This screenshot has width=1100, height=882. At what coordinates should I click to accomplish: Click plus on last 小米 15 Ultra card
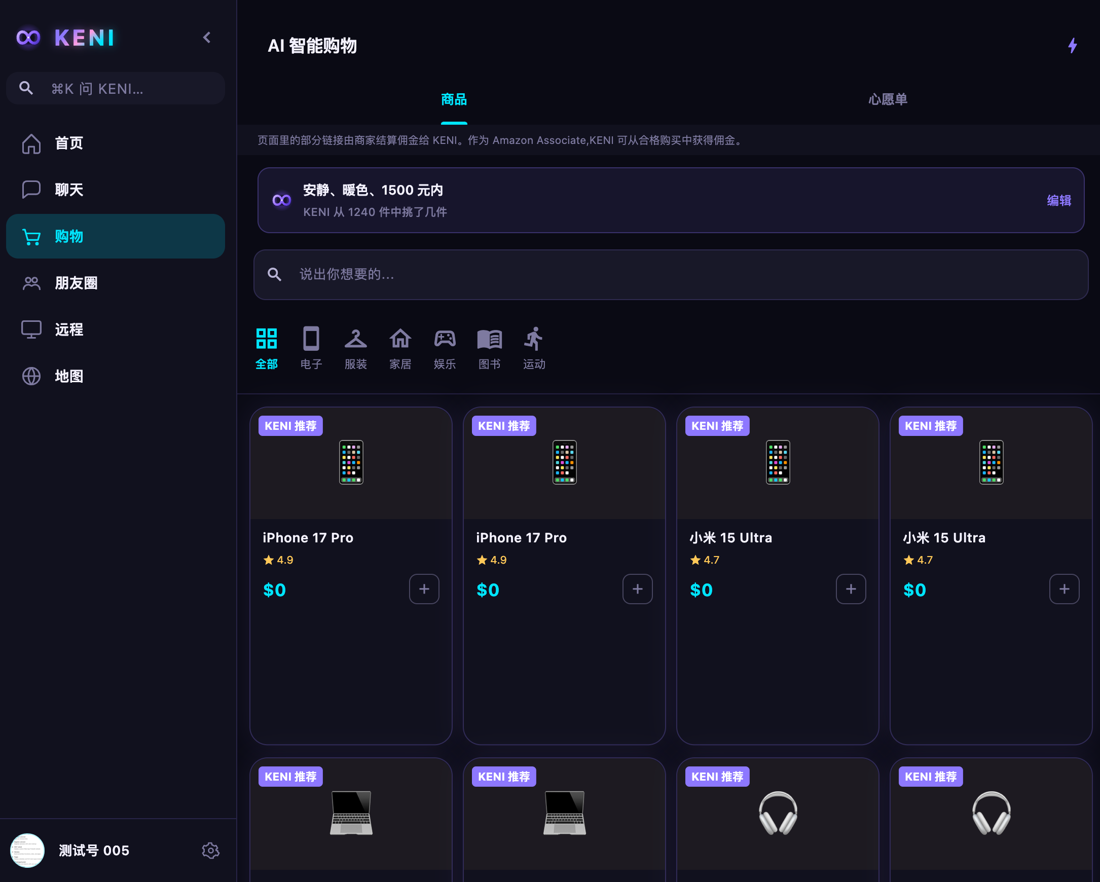pos(1064,589)
